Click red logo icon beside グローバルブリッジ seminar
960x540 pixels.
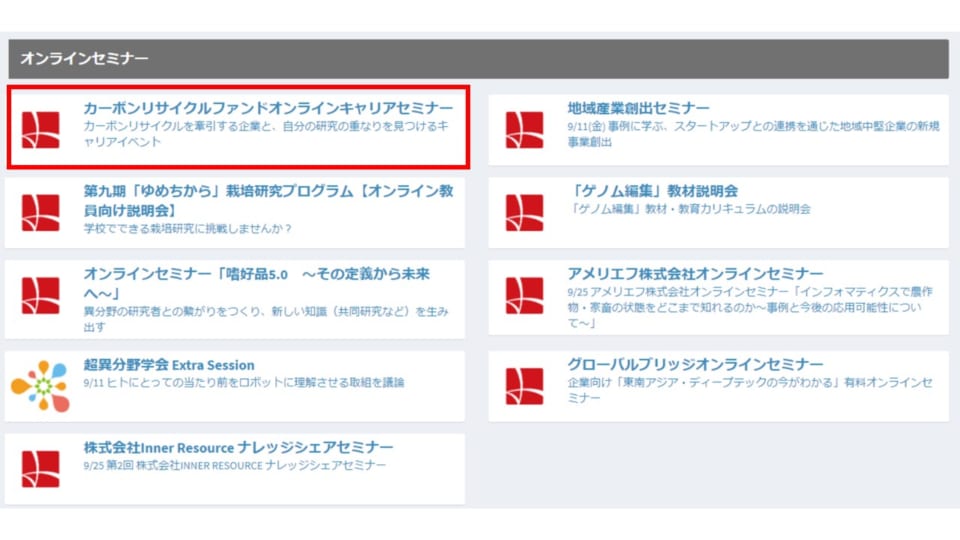click(x=525, y=386)
